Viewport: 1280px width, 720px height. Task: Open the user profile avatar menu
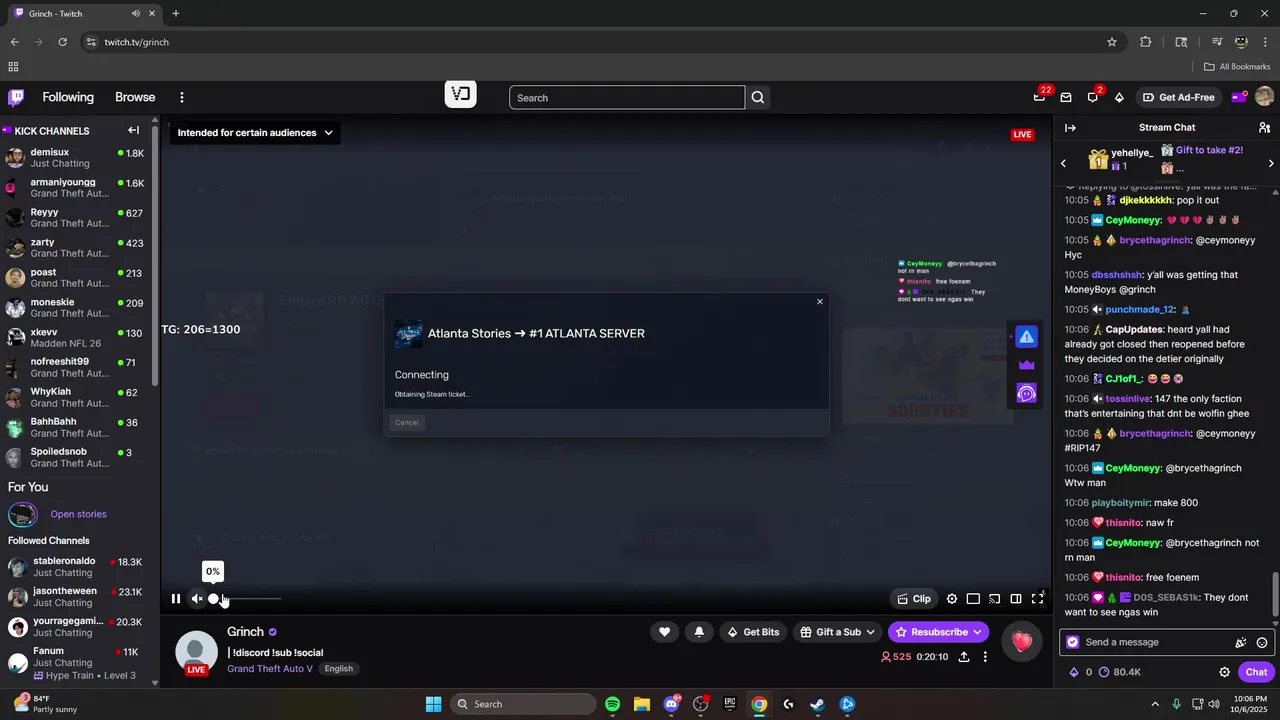tap(1264, 97)
